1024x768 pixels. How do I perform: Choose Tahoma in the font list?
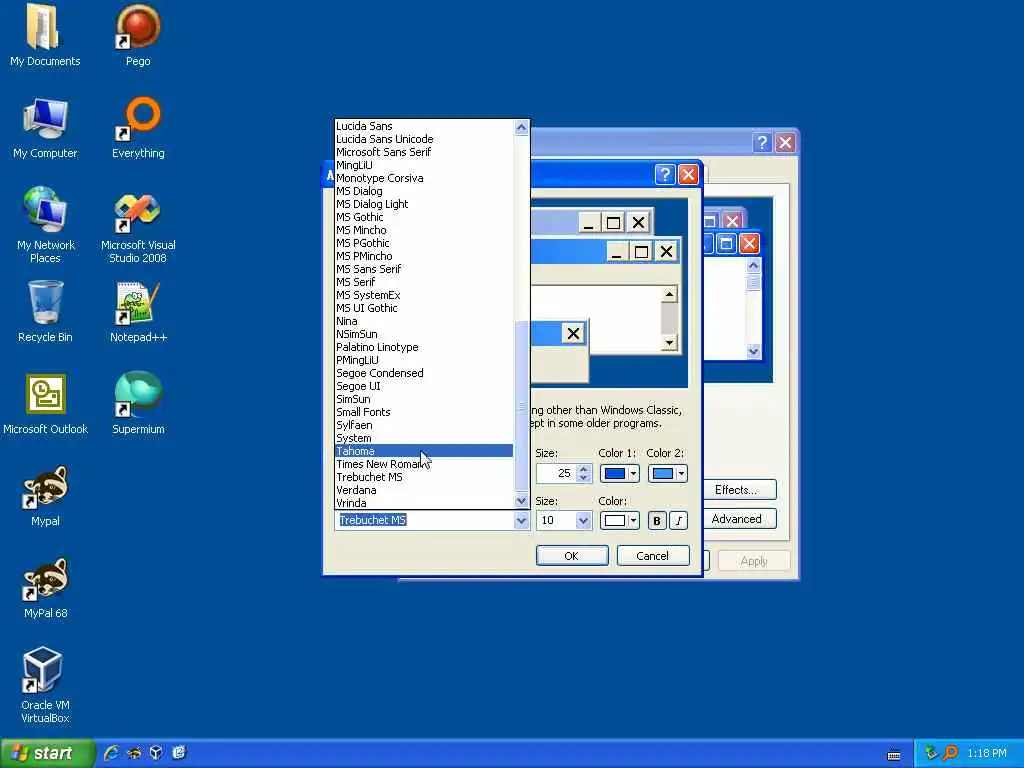[x=424, y=451]
